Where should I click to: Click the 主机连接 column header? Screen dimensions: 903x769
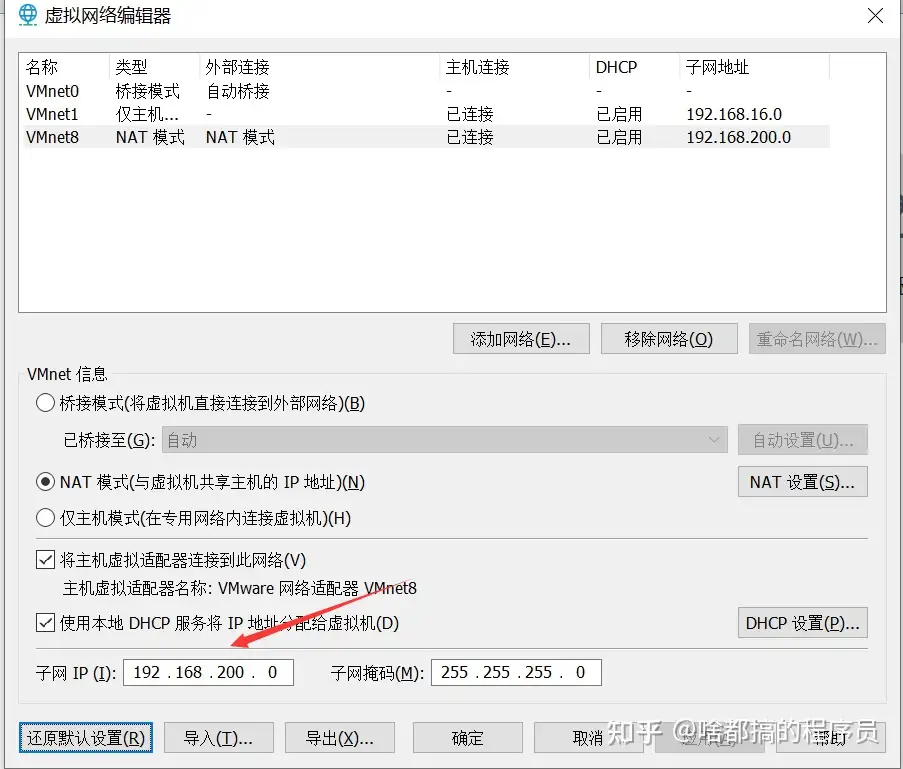(x=515, y=67)
